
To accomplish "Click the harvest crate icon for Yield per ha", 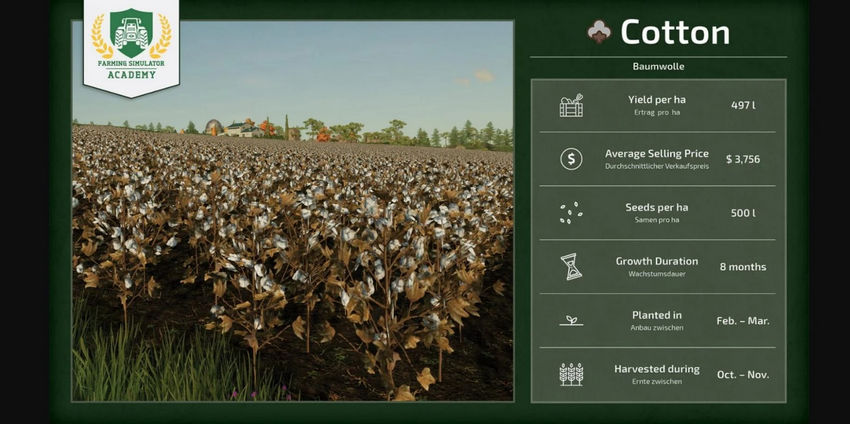I will (571, 105).
